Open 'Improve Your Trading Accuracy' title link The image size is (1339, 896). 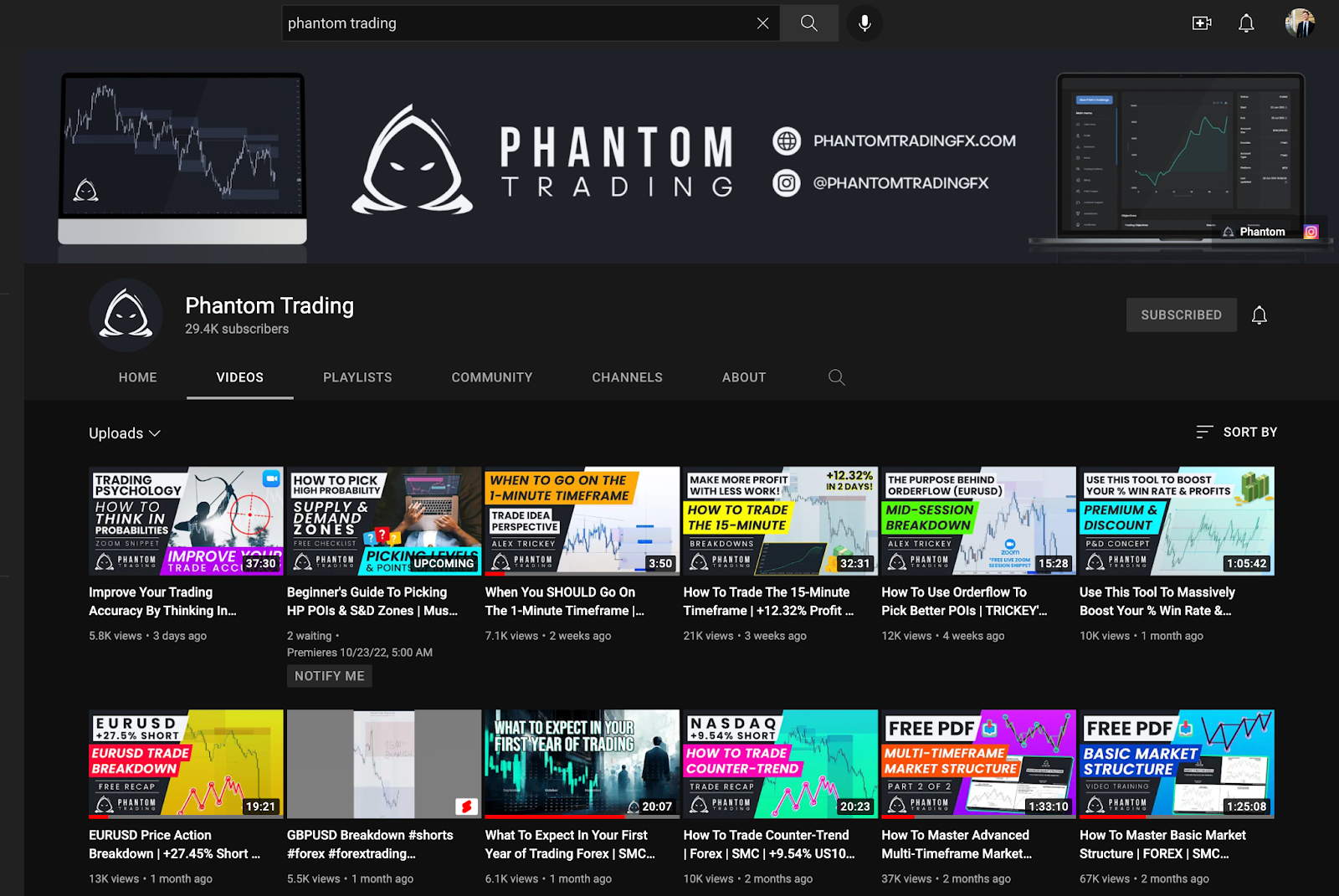163,602
